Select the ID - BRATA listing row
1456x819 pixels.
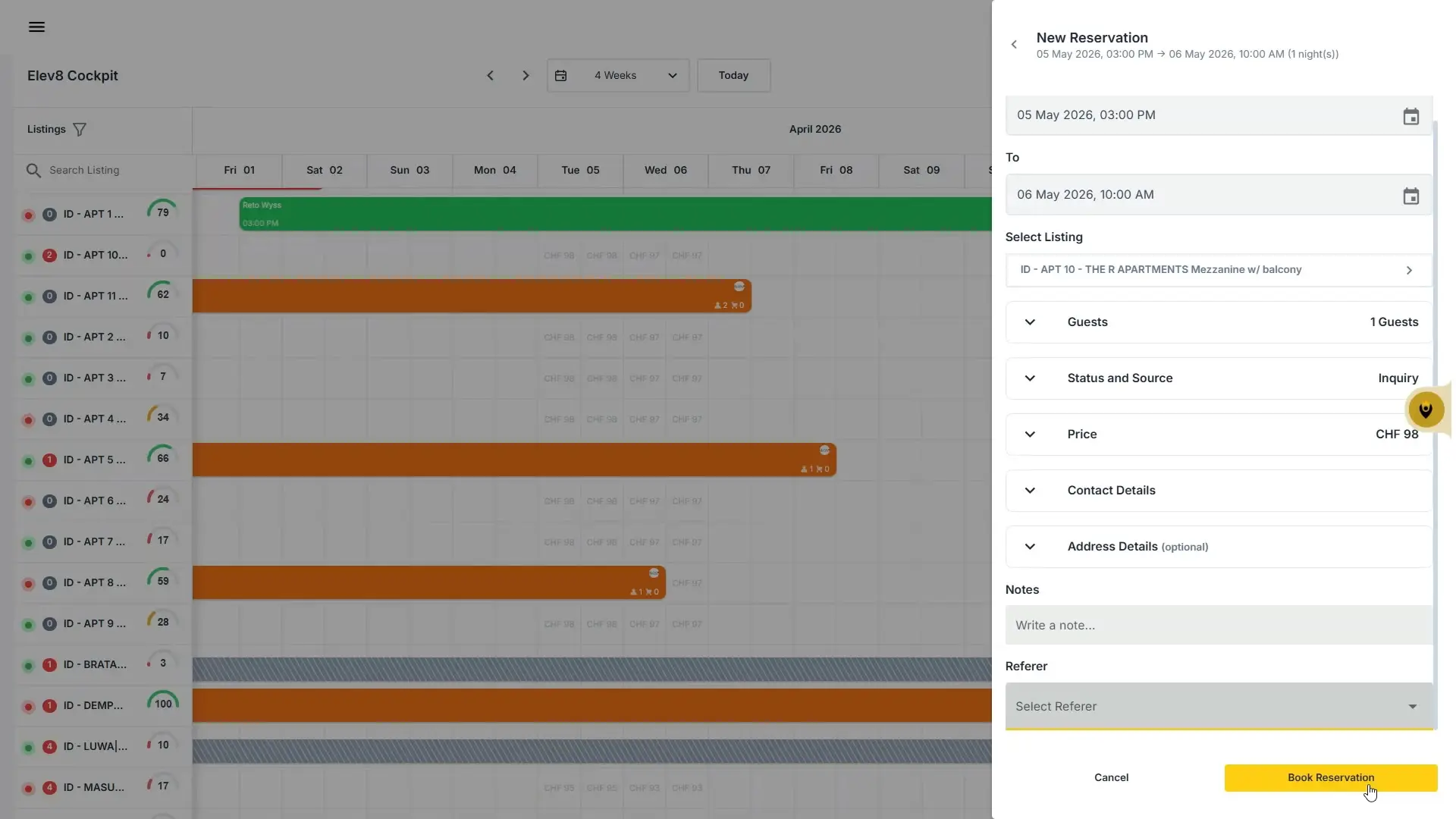point(103,665)
